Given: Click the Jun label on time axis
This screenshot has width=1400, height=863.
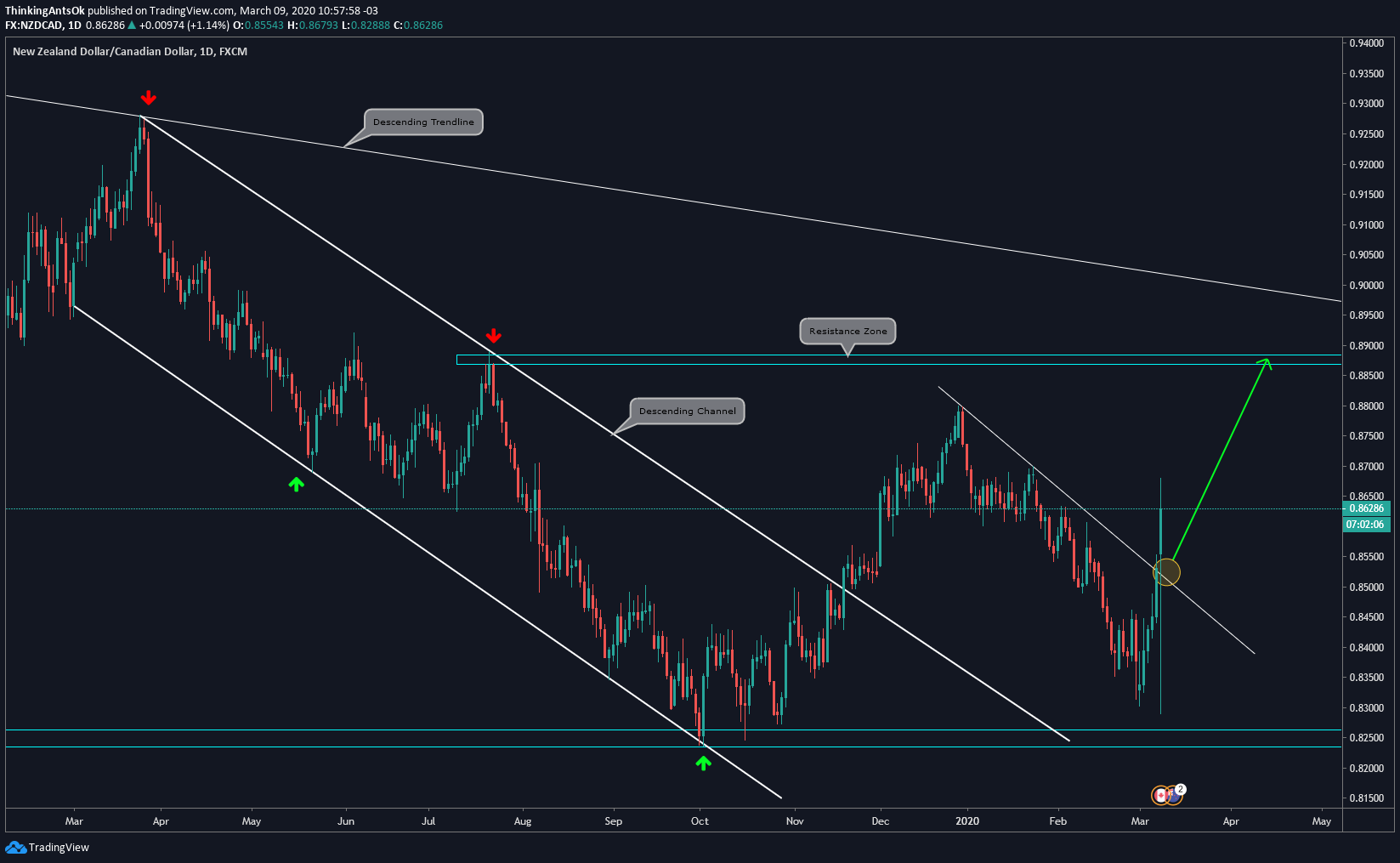Looking at the screenshot, I should pyautogui.click(x=346, y=821).
